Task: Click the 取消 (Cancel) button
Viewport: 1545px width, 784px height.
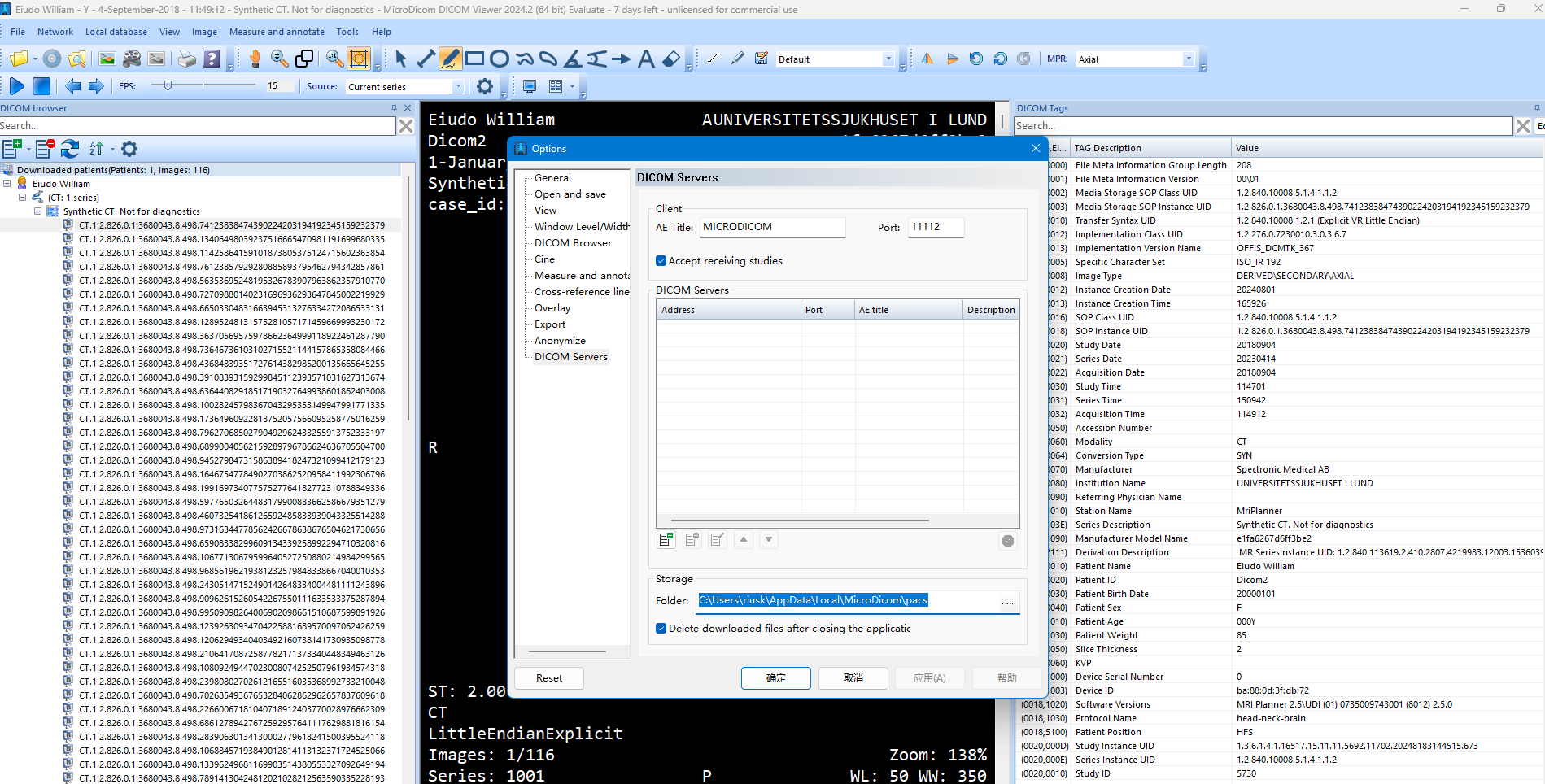Action: click(x=853, y=677)
